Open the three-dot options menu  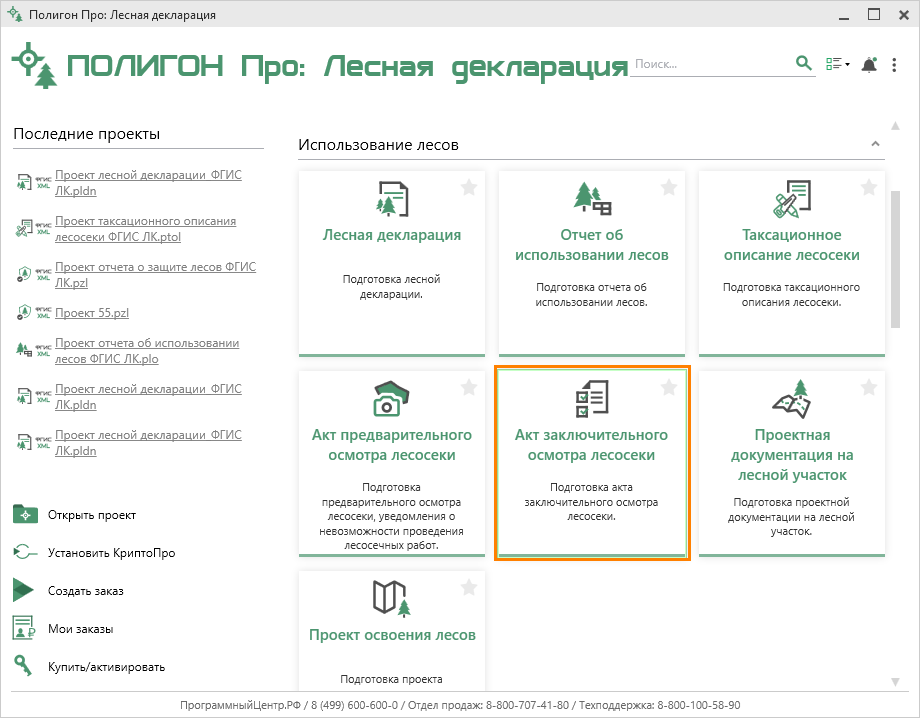click(x=894, y=65)
